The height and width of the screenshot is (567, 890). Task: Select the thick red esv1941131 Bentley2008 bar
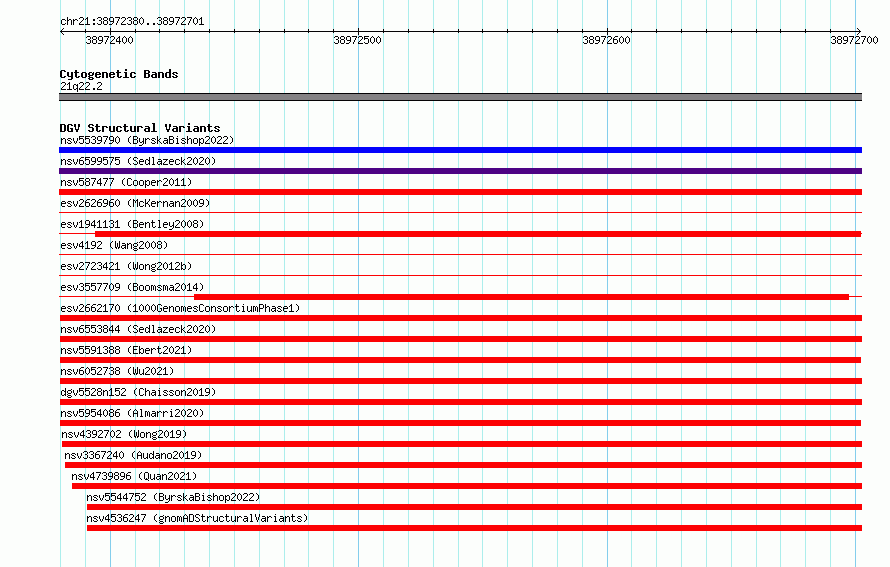(478, 234)
